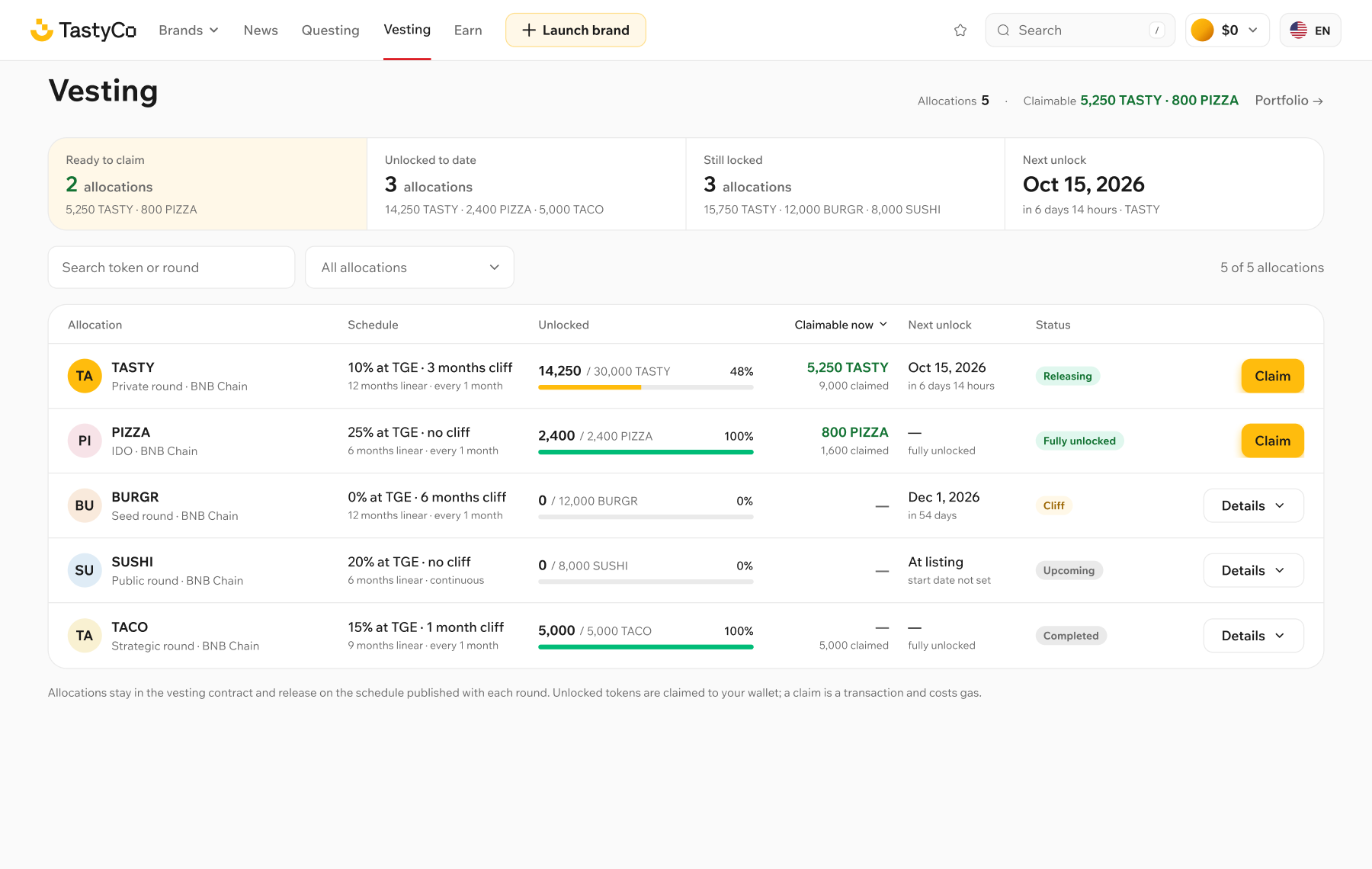Viewport: 1372px width, 869px height.
Task: Click the SUSHI token avatar
Action: click(x=85, y=570)
